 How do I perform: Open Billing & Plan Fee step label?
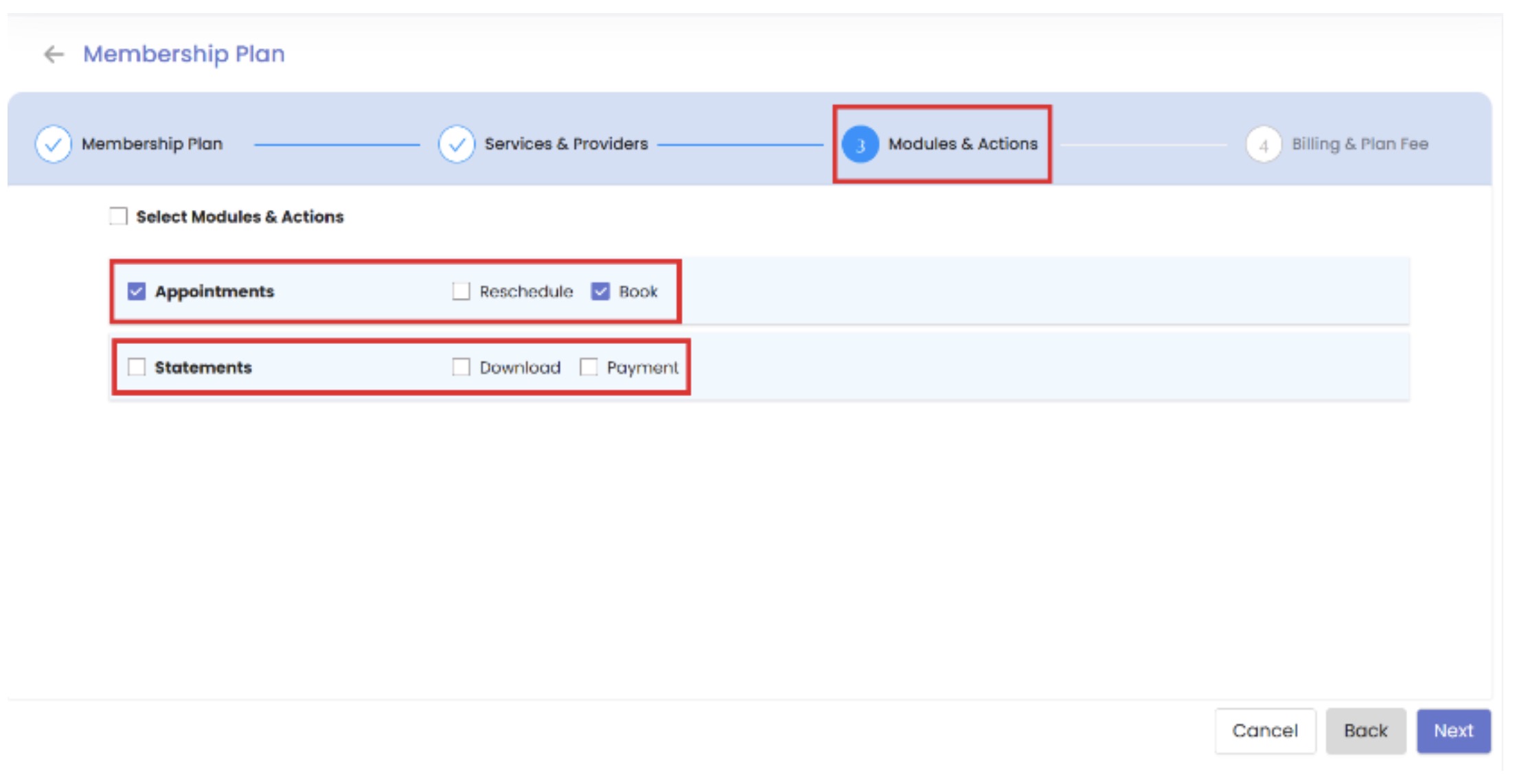click(x=1360, y=144)
